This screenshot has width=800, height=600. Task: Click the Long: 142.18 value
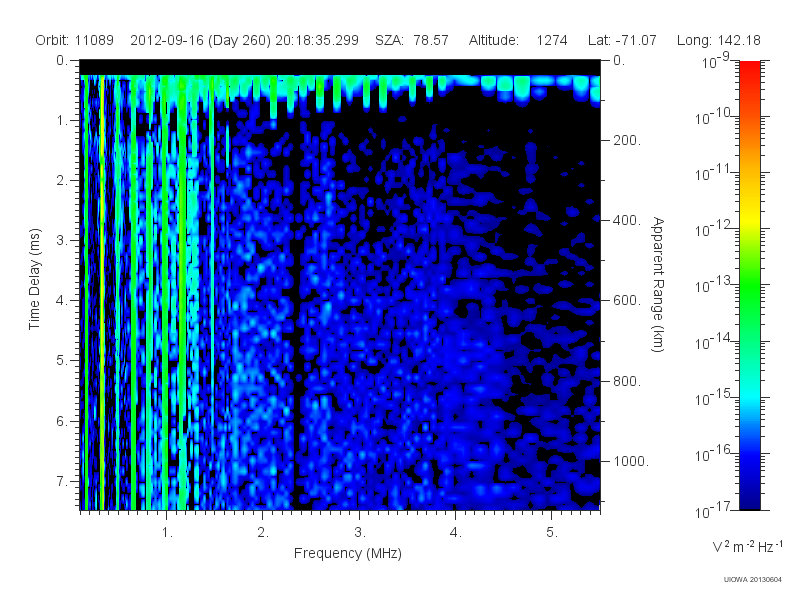click(718, 40)
